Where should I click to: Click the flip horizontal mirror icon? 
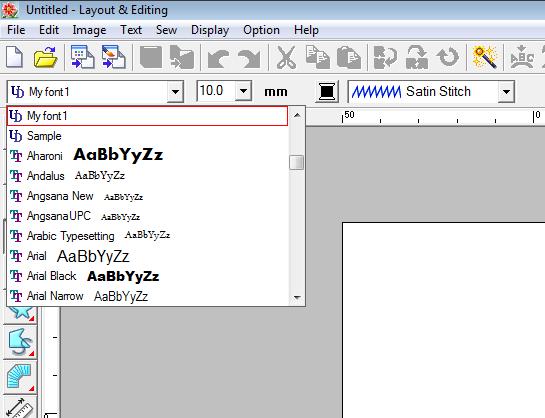pos(385,57)
